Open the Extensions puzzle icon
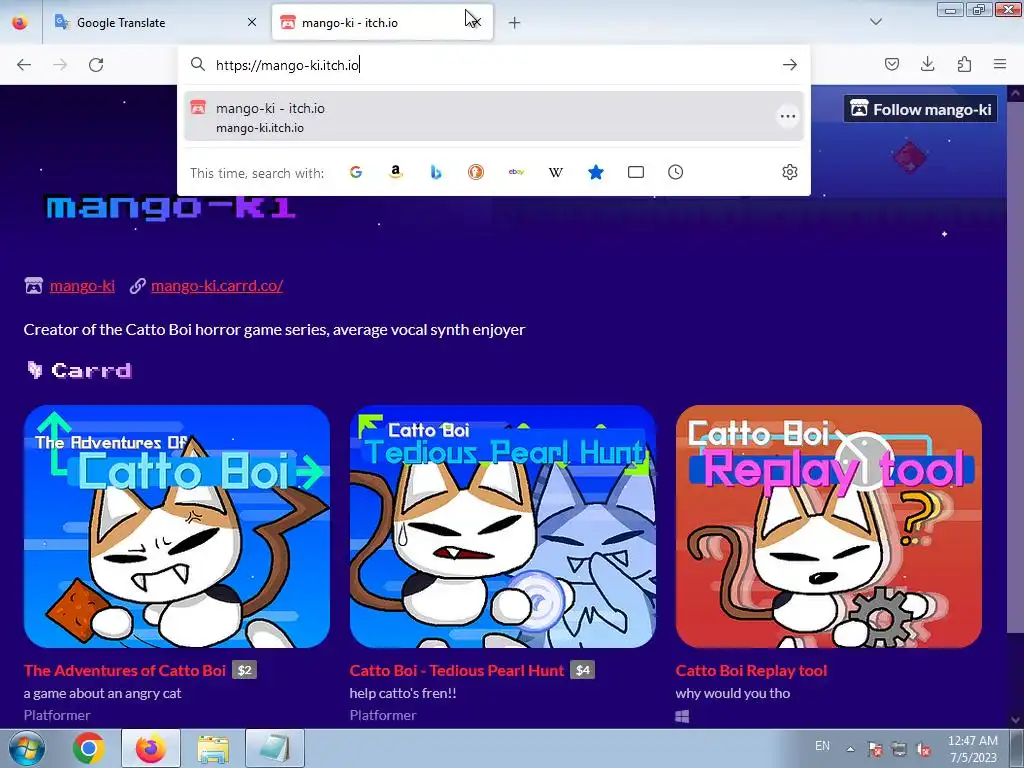Viewport: 1024px width, 768px height. click(964, 64)
